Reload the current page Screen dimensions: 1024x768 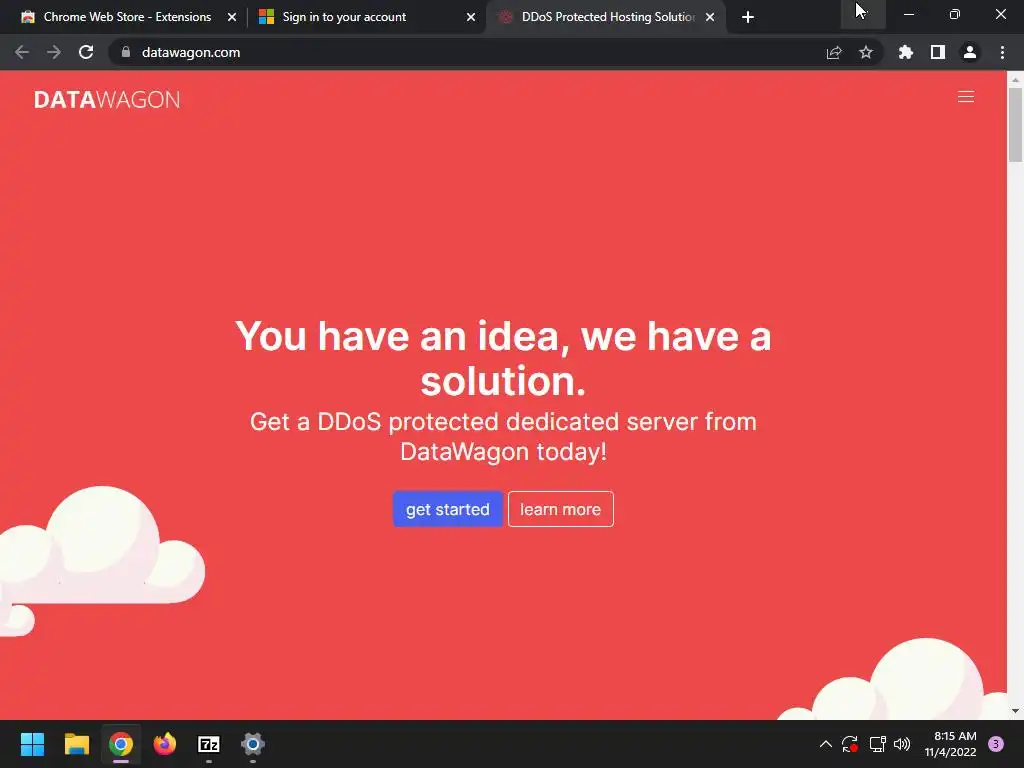[86, 52]
